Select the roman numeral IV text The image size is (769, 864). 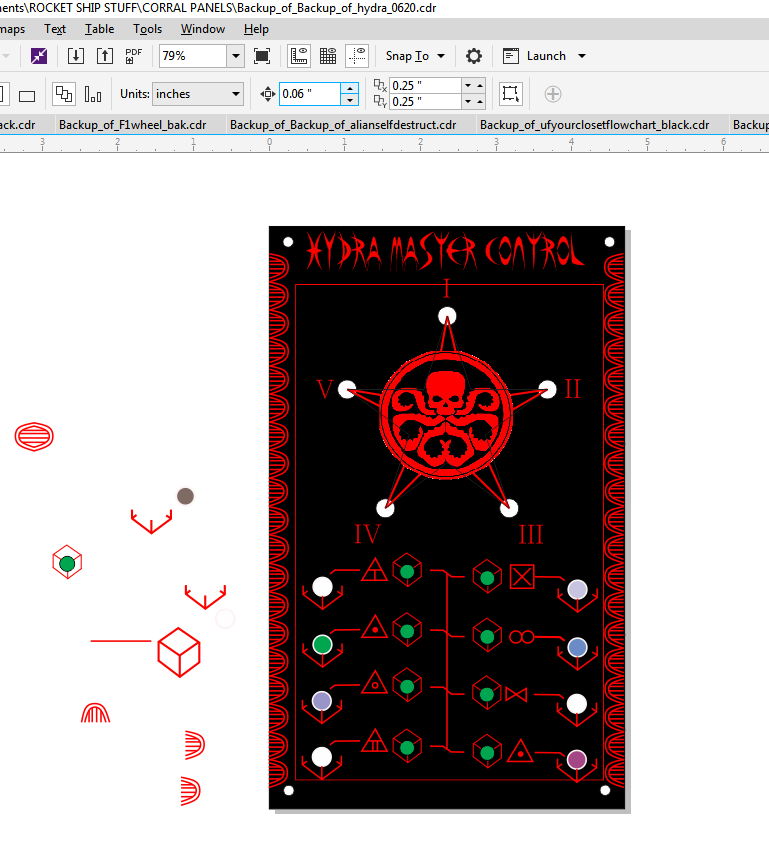[x=367, y=534]
